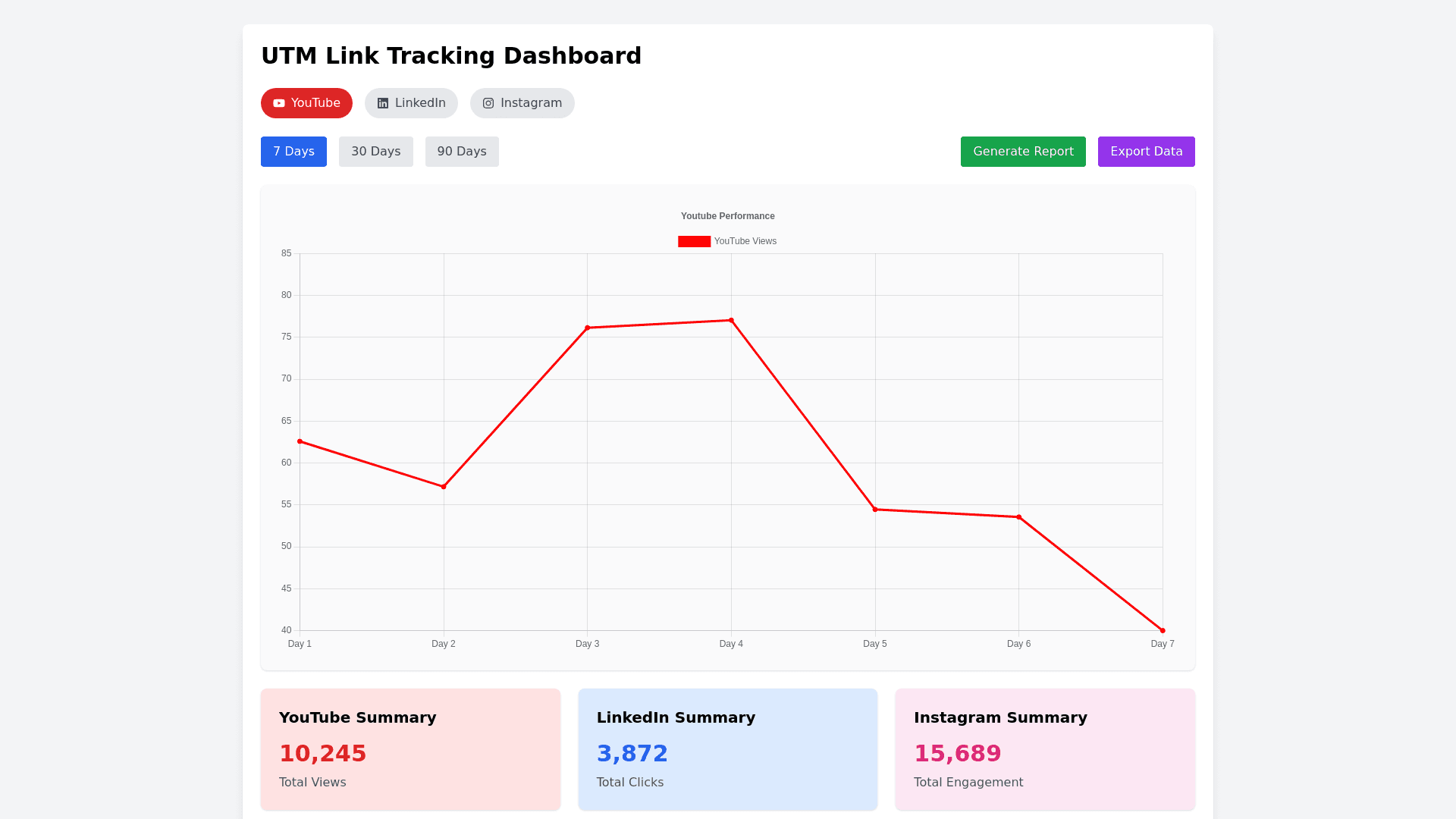Click the Export Data button

point(1146,152)
